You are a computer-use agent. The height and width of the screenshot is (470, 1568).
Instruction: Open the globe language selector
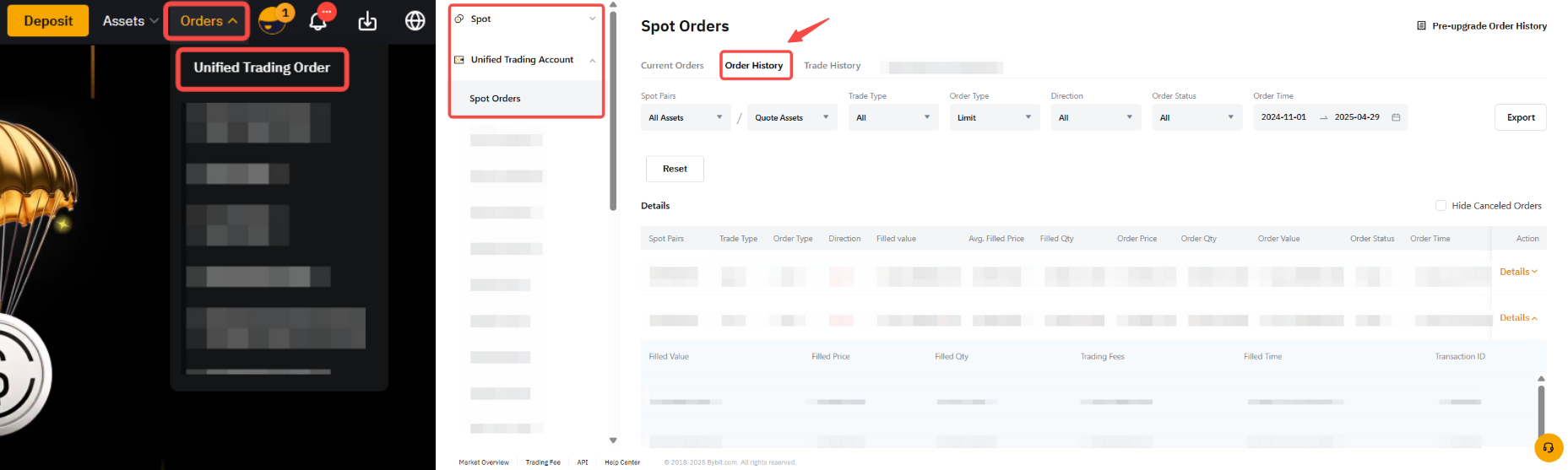point(415,21)
